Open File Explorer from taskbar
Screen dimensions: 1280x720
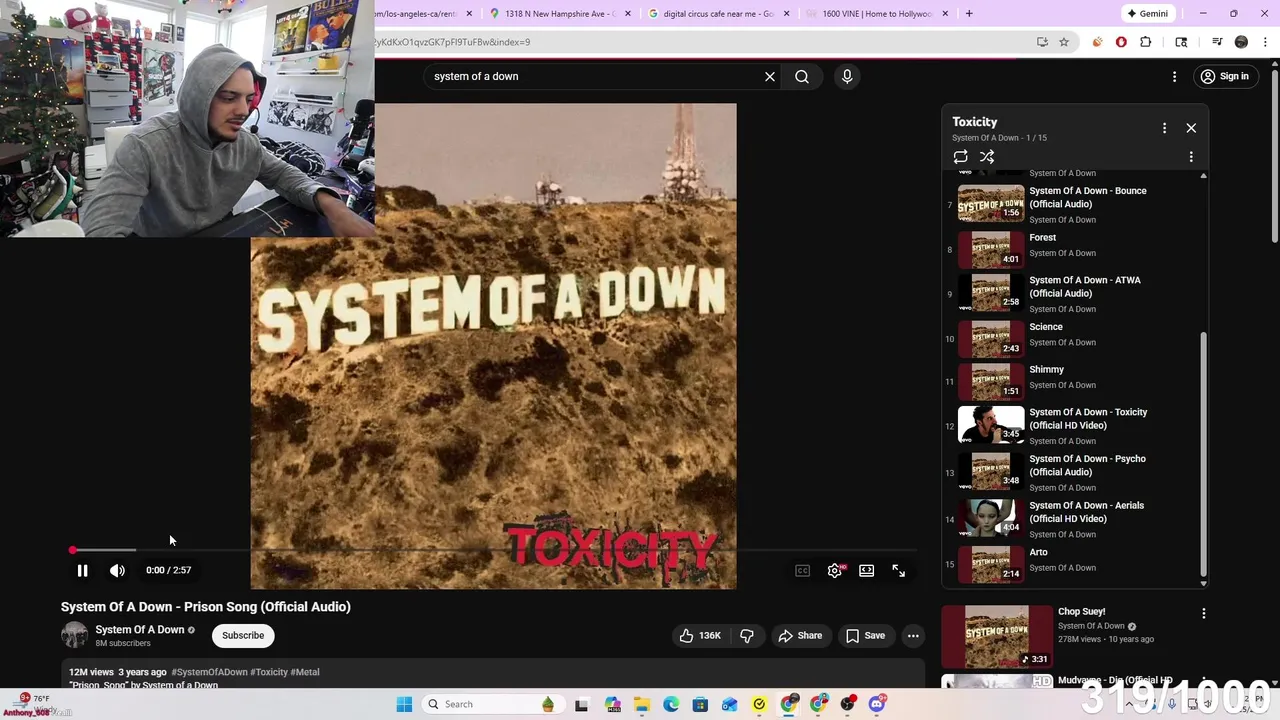pyautogui.click(x=641, y=704)
